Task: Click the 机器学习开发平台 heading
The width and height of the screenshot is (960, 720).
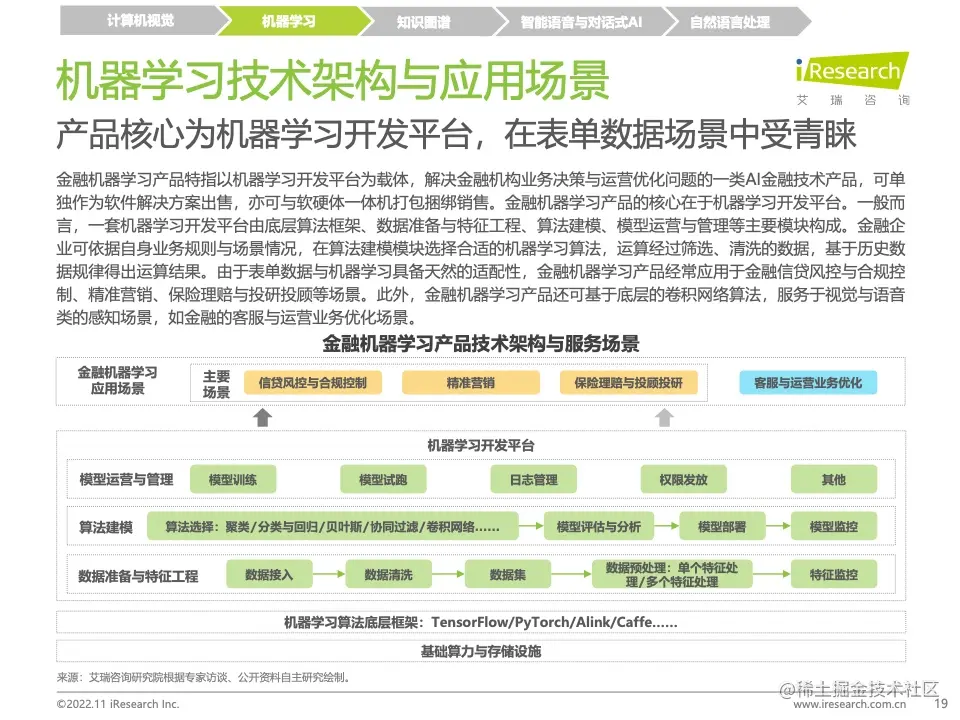Action: [481, 445]
